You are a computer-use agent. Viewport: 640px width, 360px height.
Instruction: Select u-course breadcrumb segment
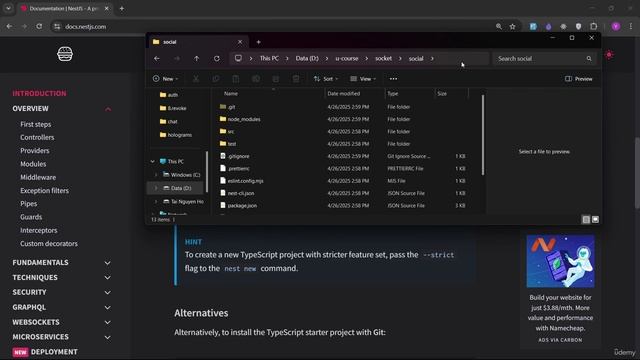[x=347, y=58]
